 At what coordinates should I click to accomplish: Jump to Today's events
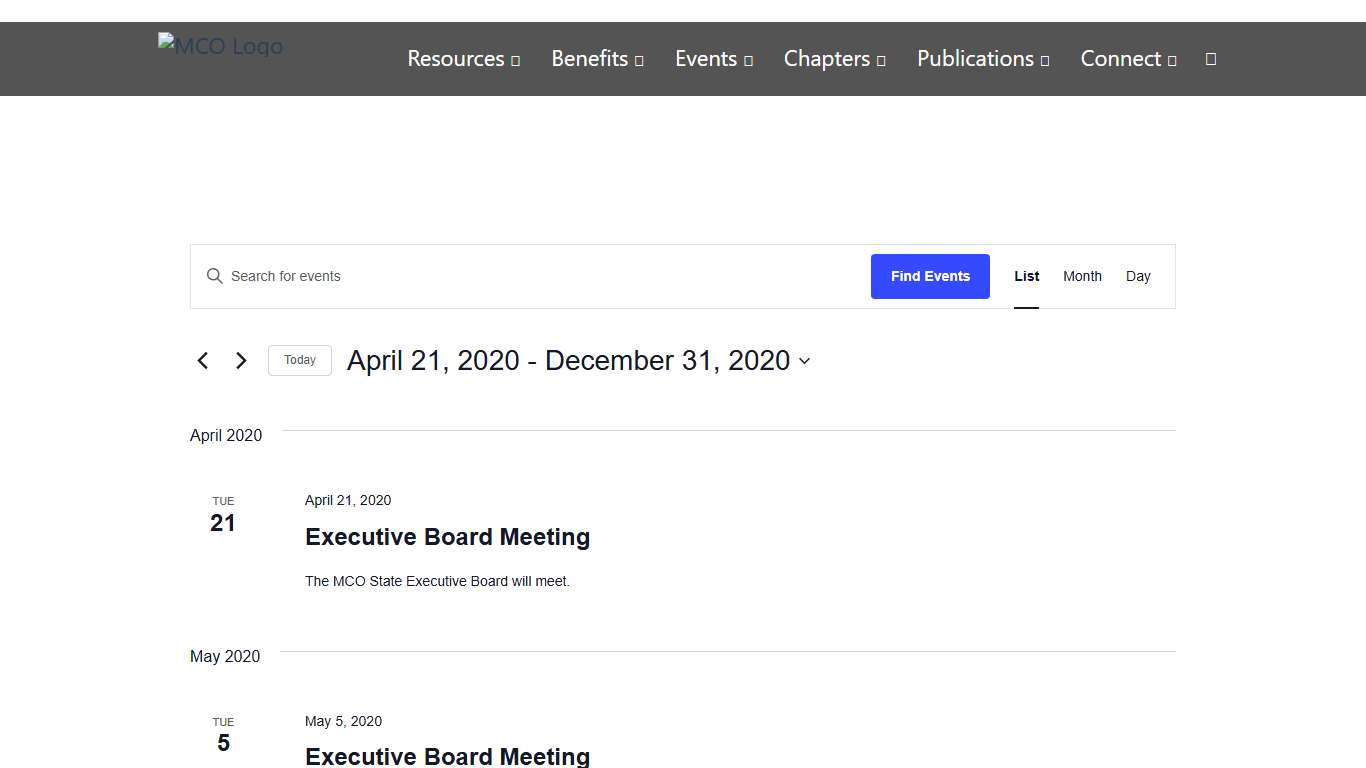(x=300, y=361)
